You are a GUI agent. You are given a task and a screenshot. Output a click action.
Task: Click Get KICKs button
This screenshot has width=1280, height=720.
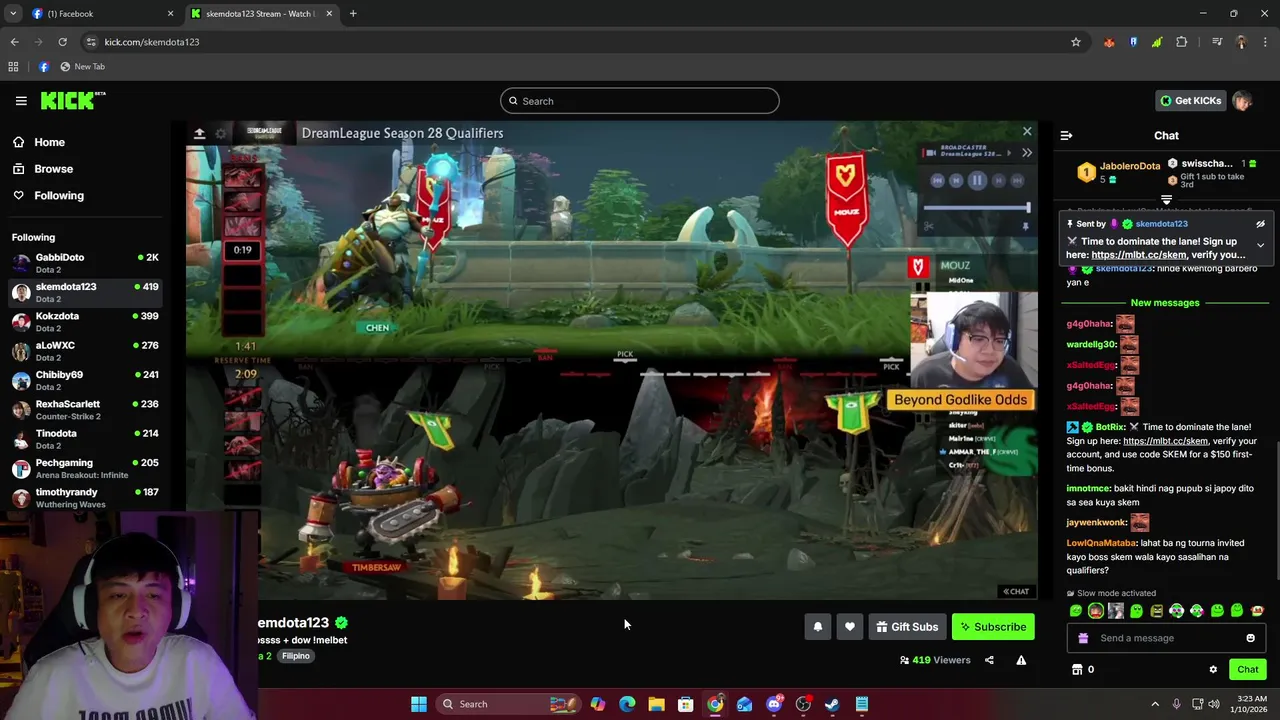[x=1190, y=101]
